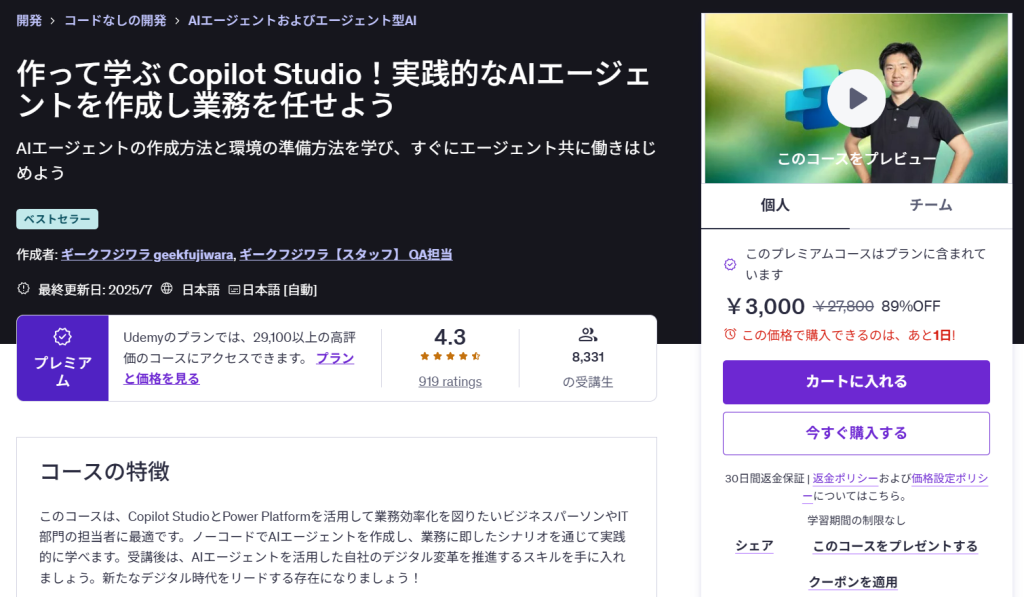Open the 919 ratings link
The height and width of the screenshot is (597, 1024).
(x=450, y=381)
